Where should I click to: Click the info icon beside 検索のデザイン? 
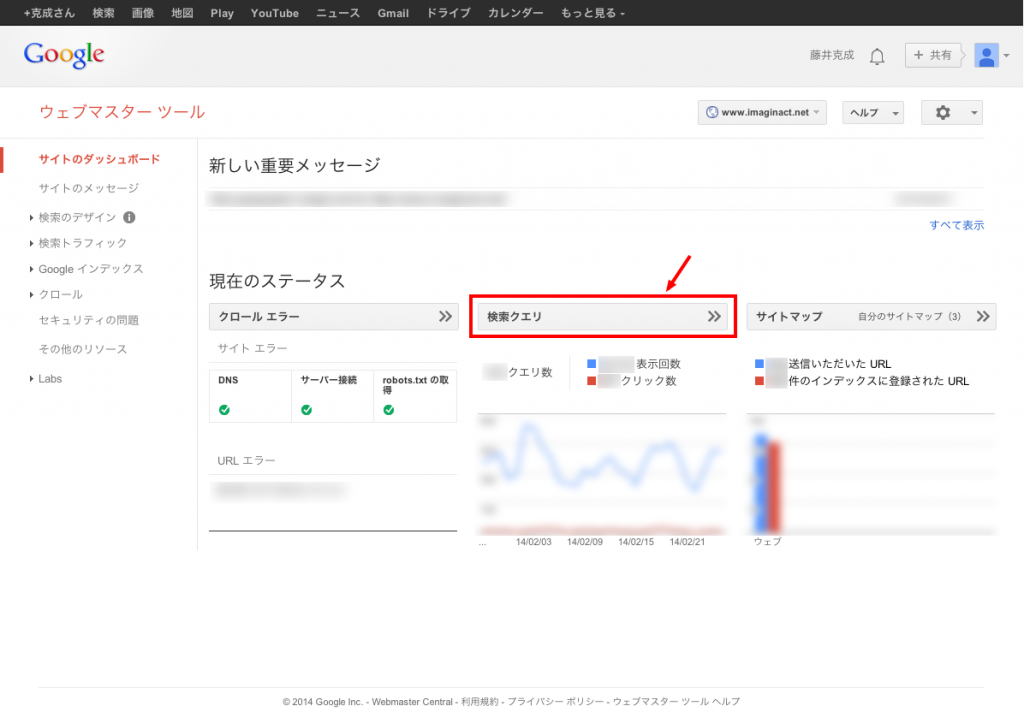point(129,218)
